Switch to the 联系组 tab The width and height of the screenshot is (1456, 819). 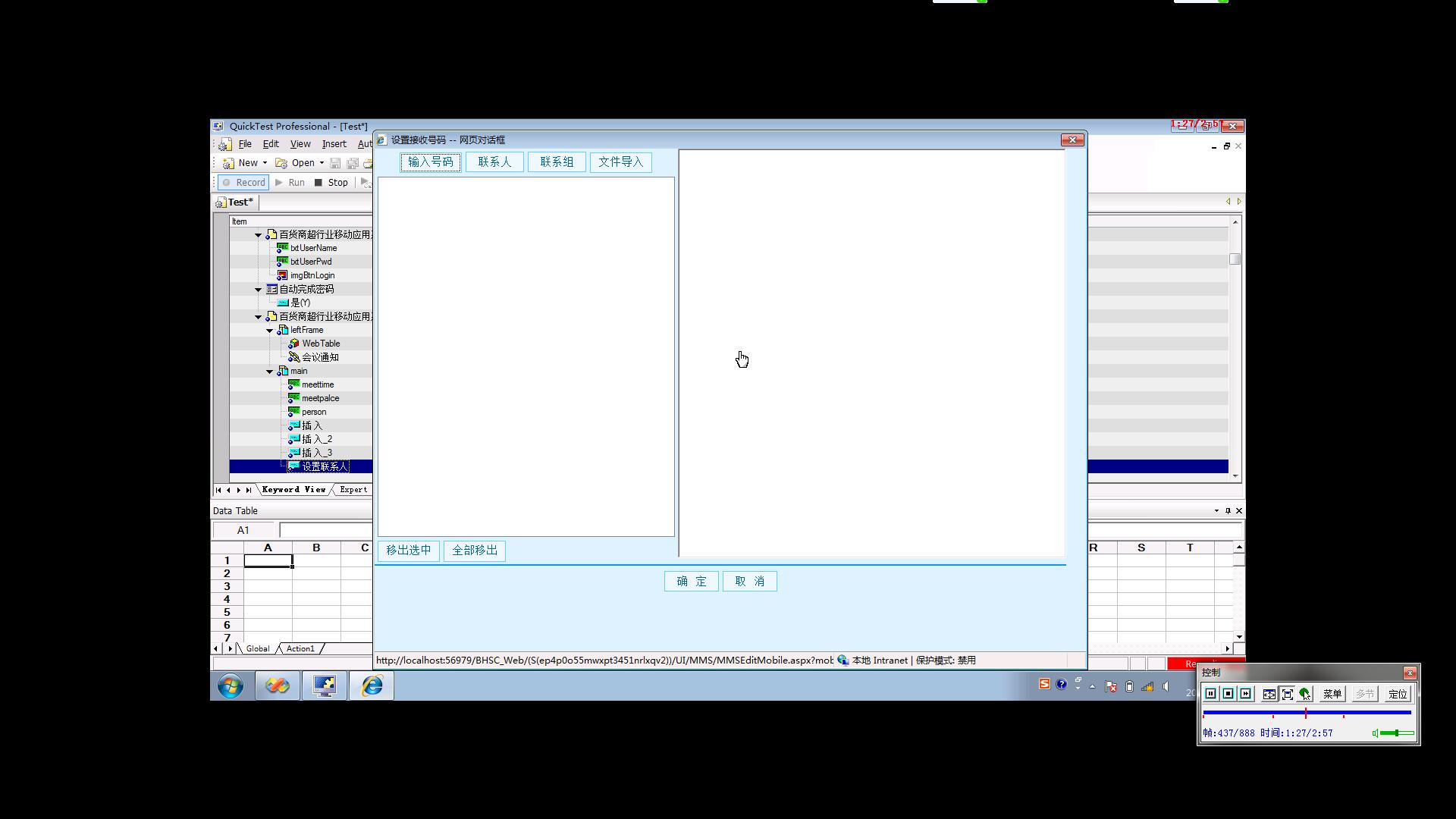[x=557, y=162]
